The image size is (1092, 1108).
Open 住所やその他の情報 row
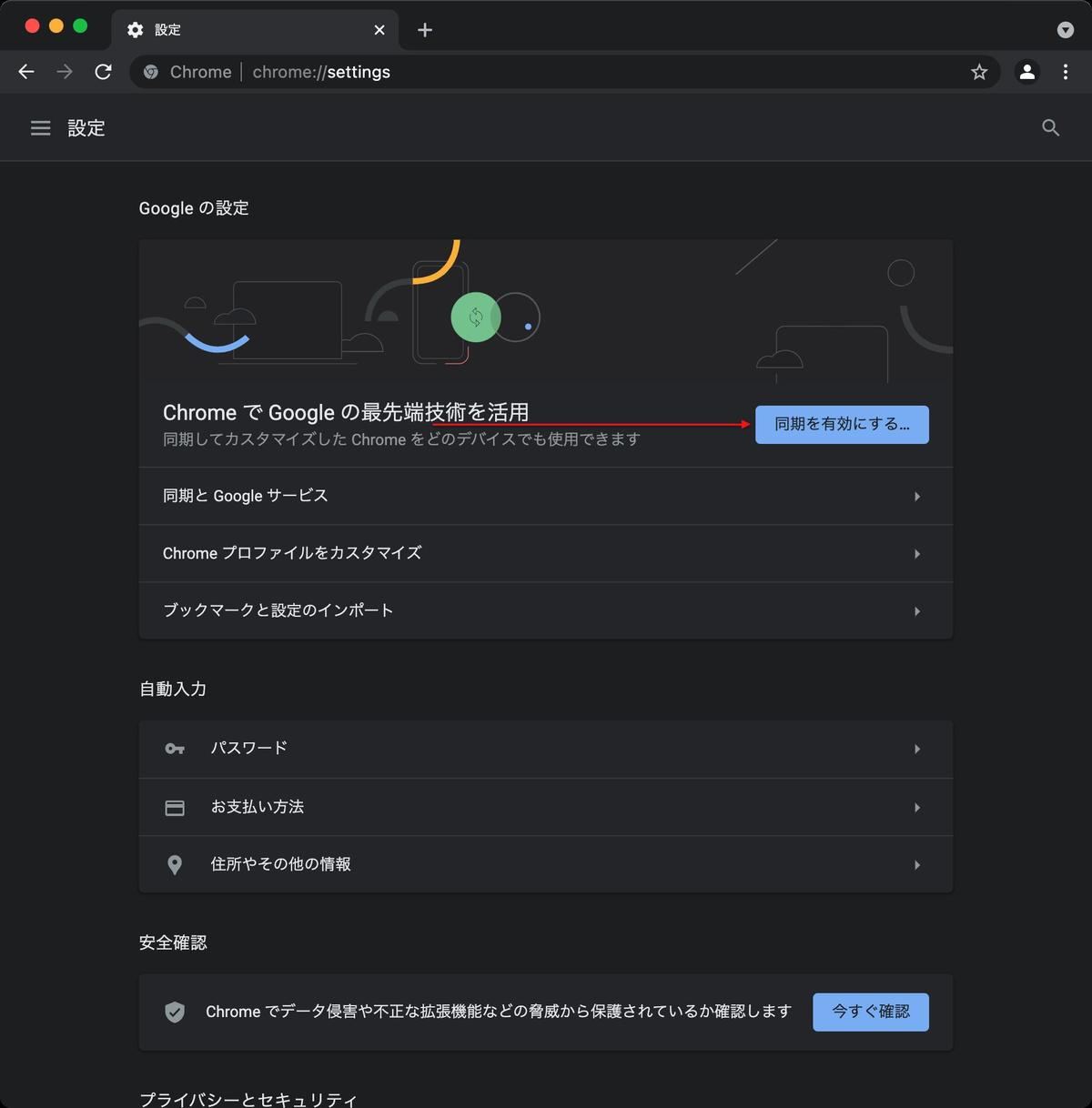pyautogui.click(x=546, y=864)
